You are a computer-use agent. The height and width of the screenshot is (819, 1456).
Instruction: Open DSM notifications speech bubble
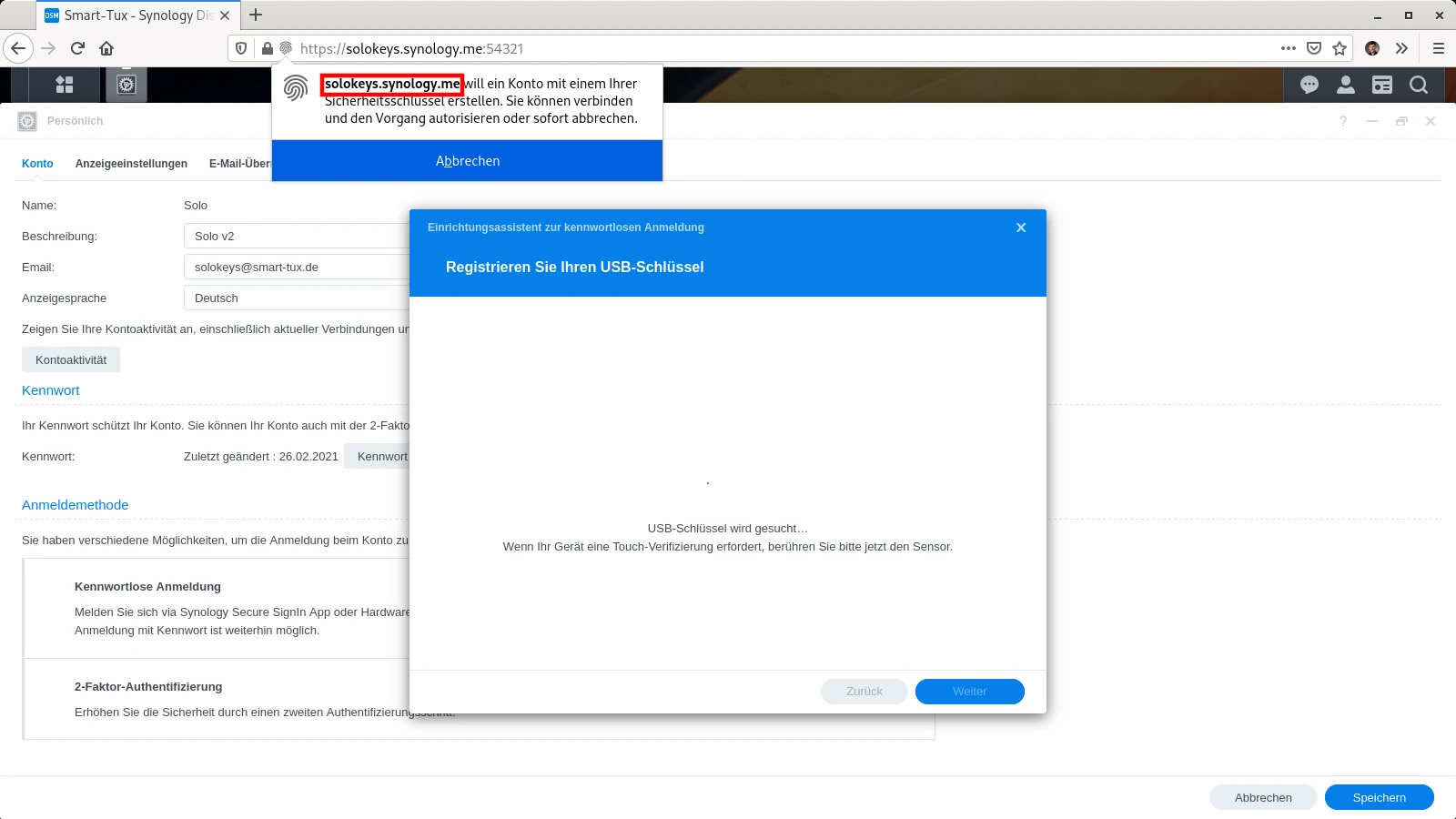pos(1309,85)
